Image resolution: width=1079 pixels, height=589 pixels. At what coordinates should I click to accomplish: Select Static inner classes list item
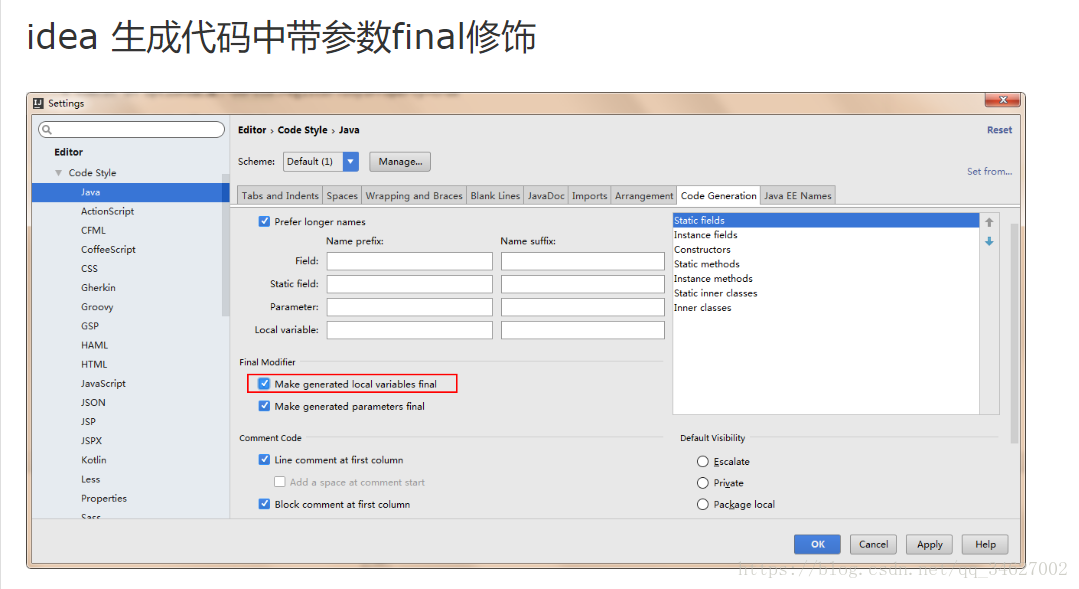point(826,293)
